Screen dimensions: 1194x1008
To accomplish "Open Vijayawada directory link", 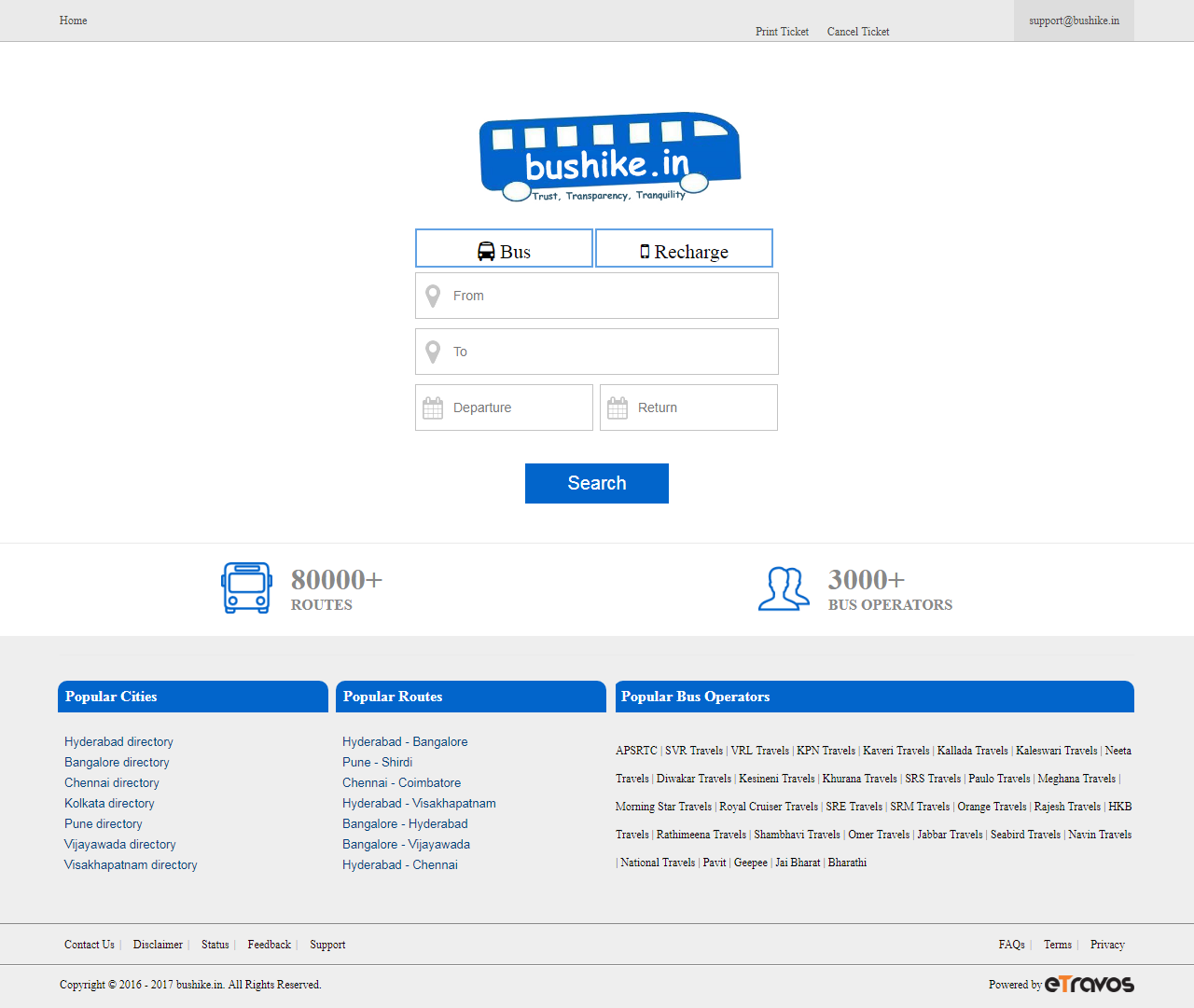I will click(x=120, y=844).
